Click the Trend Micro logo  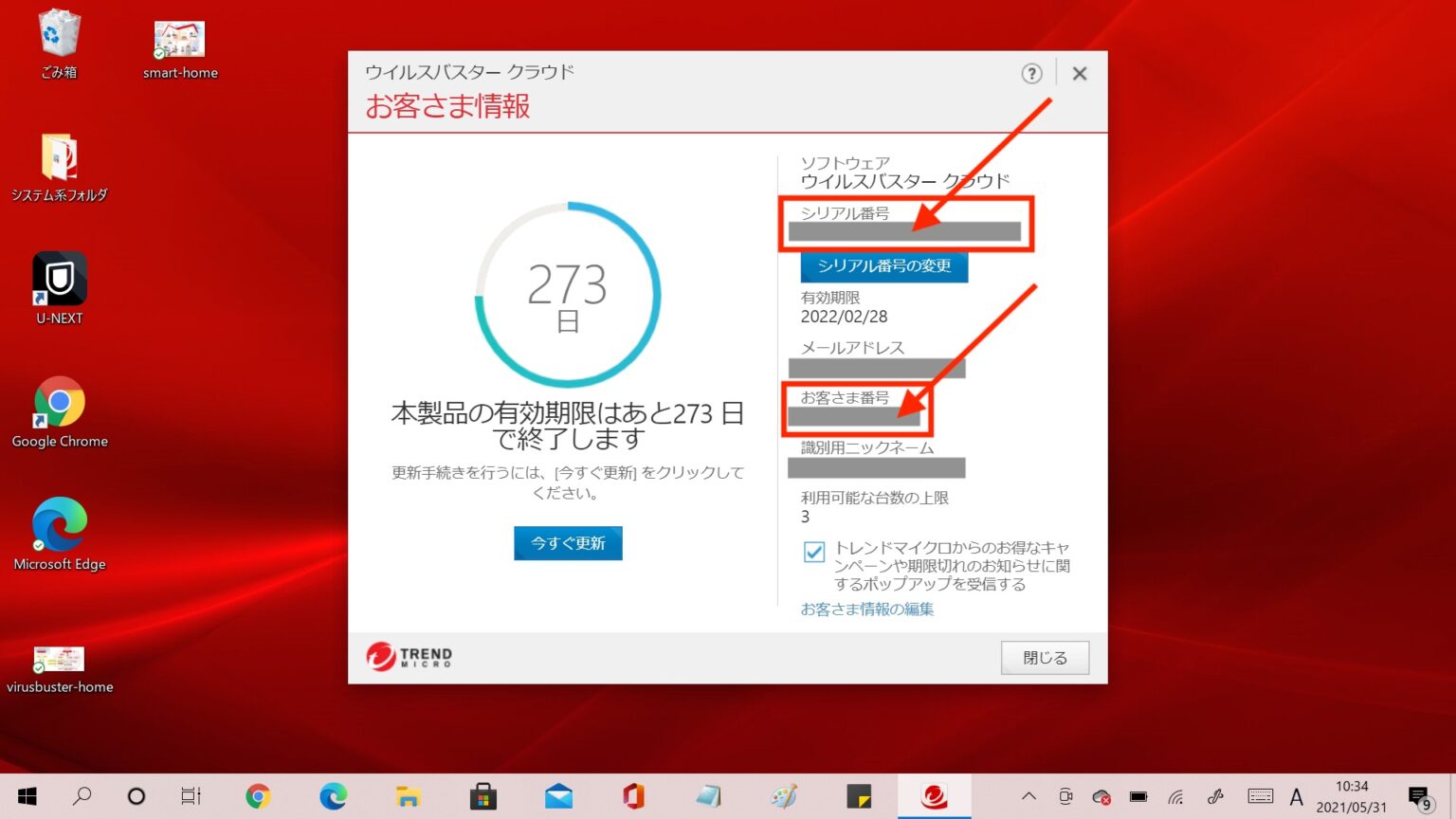tap(409, 656)
